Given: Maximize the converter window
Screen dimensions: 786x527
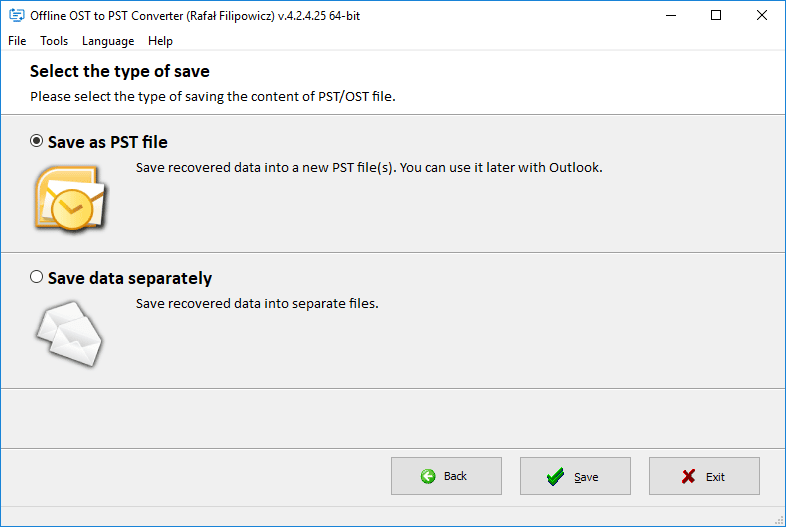Looking at the screenshot, I should click(716, 16).
